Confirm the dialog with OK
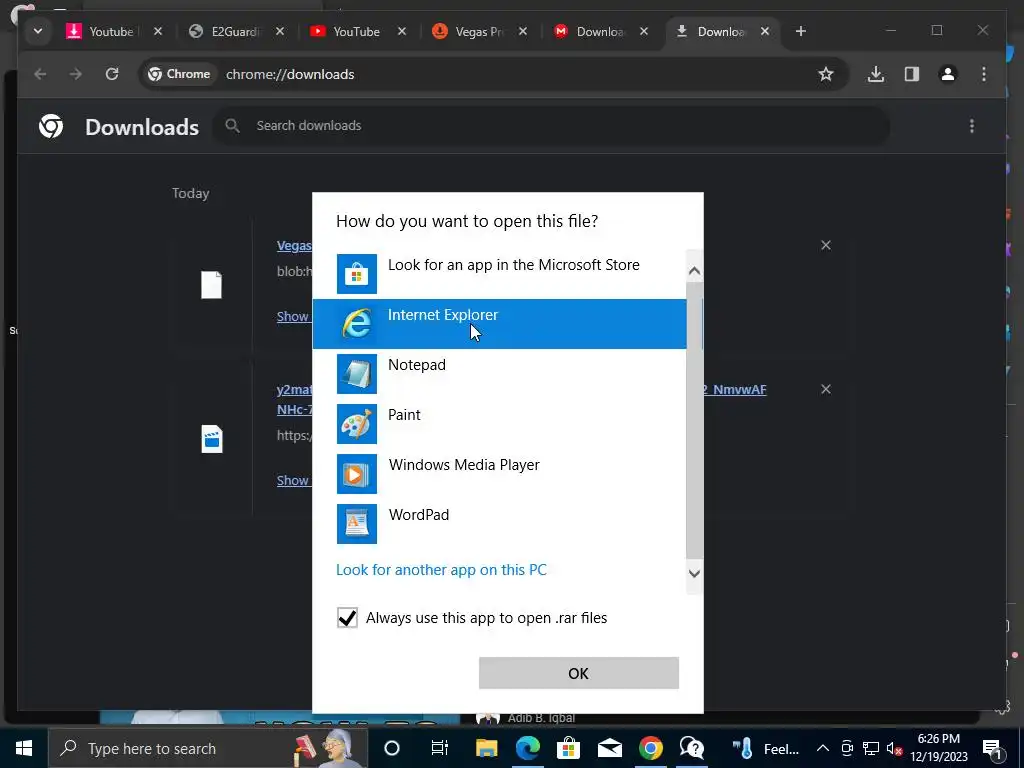1024x768 pixels. point(579,673)
